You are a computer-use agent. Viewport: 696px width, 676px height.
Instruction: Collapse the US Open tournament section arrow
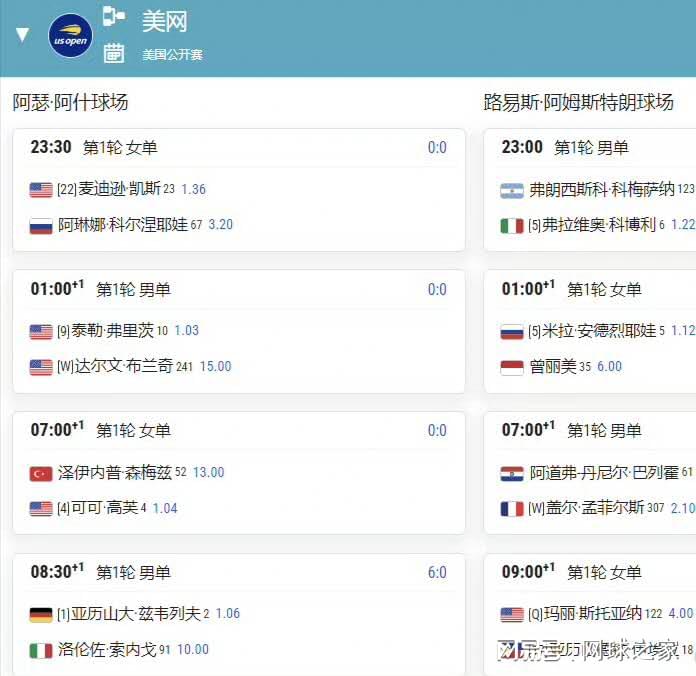tap(22, 35)
